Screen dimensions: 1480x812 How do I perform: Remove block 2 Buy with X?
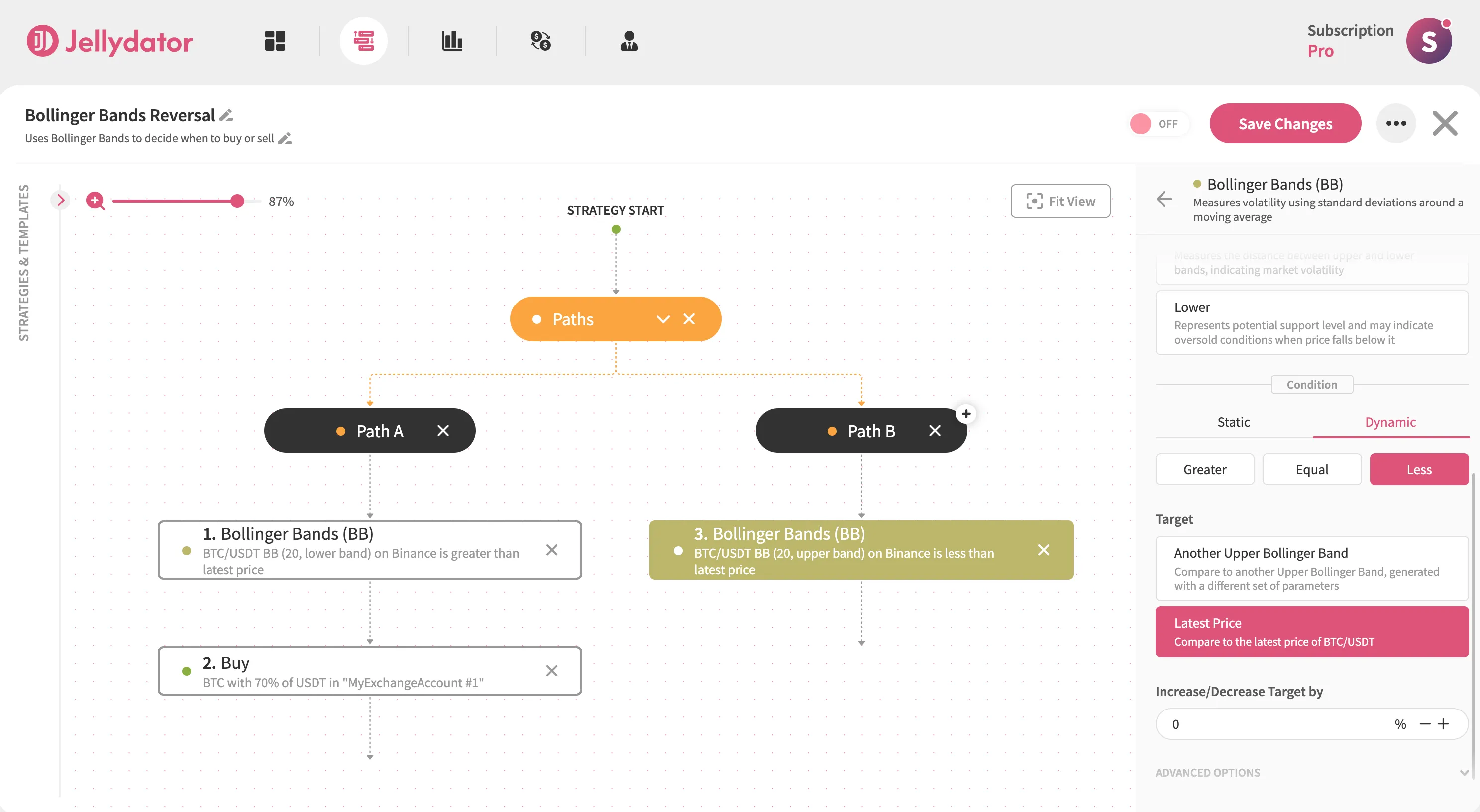pos(551,671)
